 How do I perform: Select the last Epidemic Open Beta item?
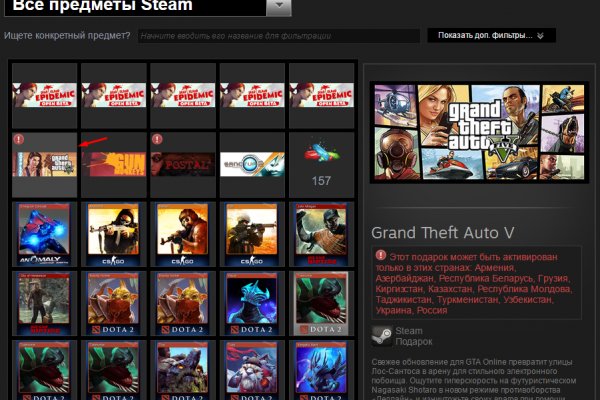click(322, 94)
